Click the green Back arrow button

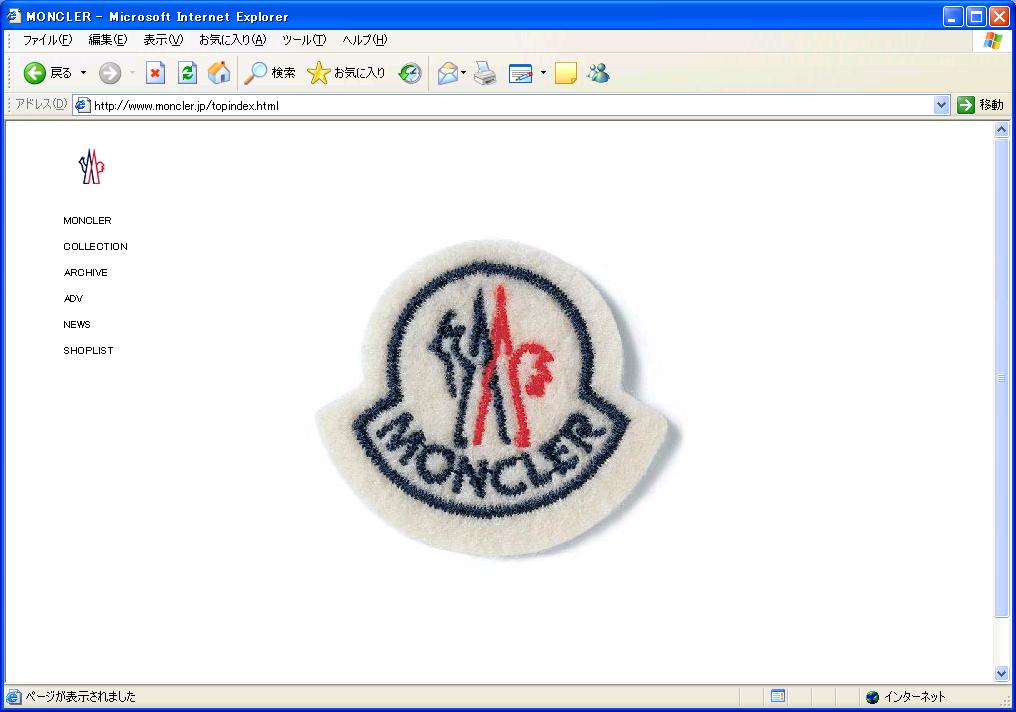34,73
